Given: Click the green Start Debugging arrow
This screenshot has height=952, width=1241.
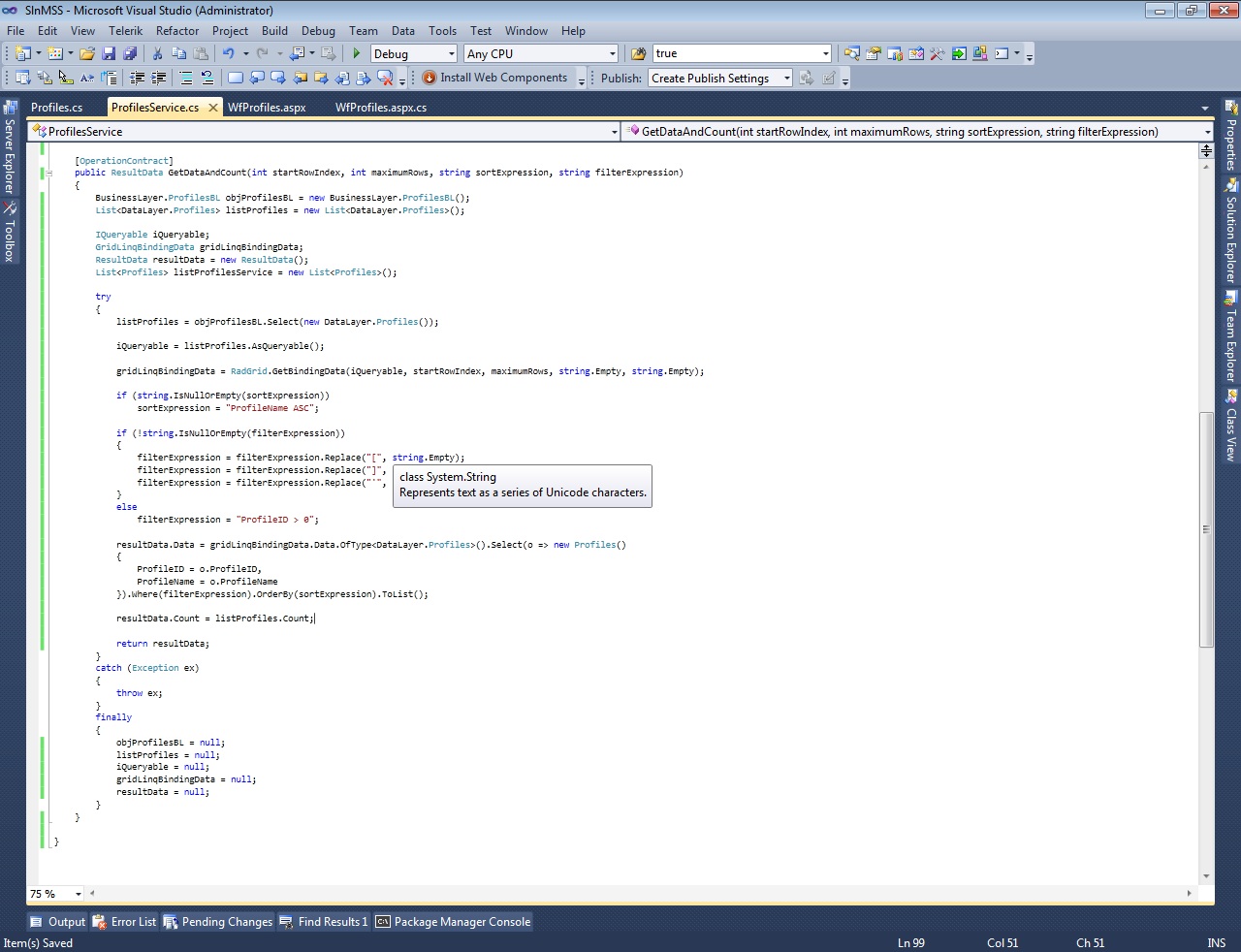Looking at the screenshot, I should coord(357,54).
